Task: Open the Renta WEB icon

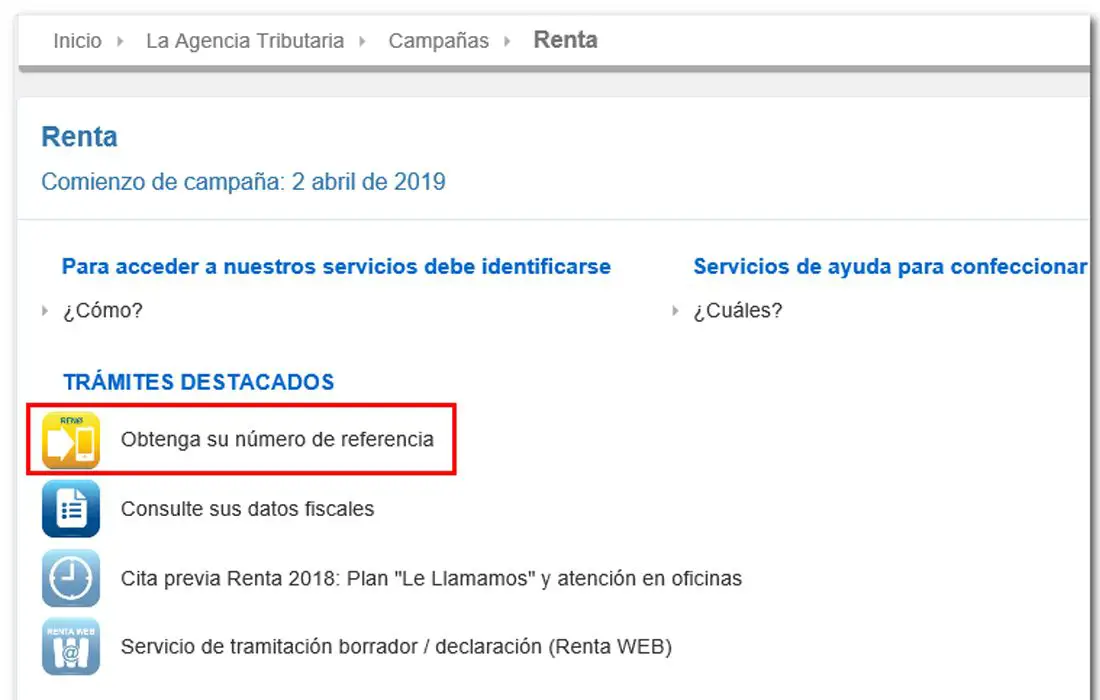Action: point(71,646)
